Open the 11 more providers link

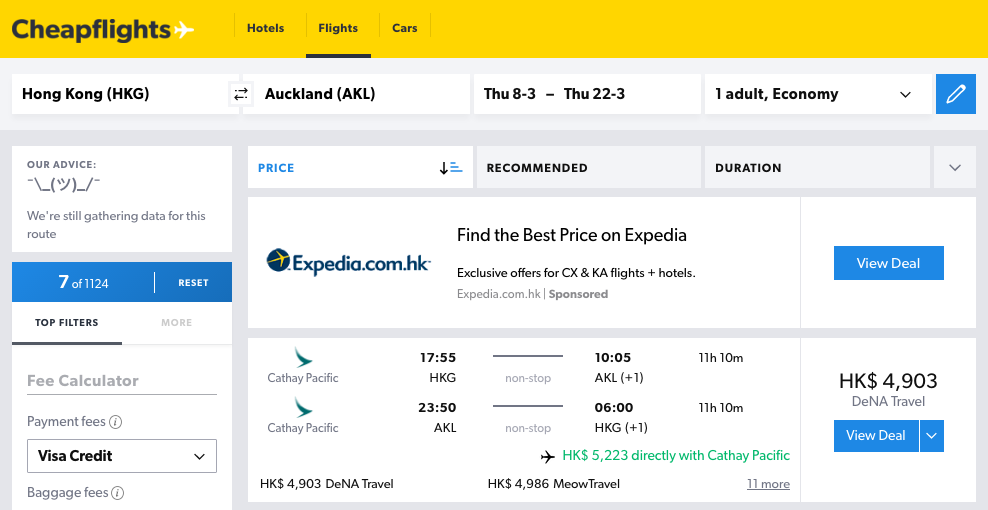[768, 484]
